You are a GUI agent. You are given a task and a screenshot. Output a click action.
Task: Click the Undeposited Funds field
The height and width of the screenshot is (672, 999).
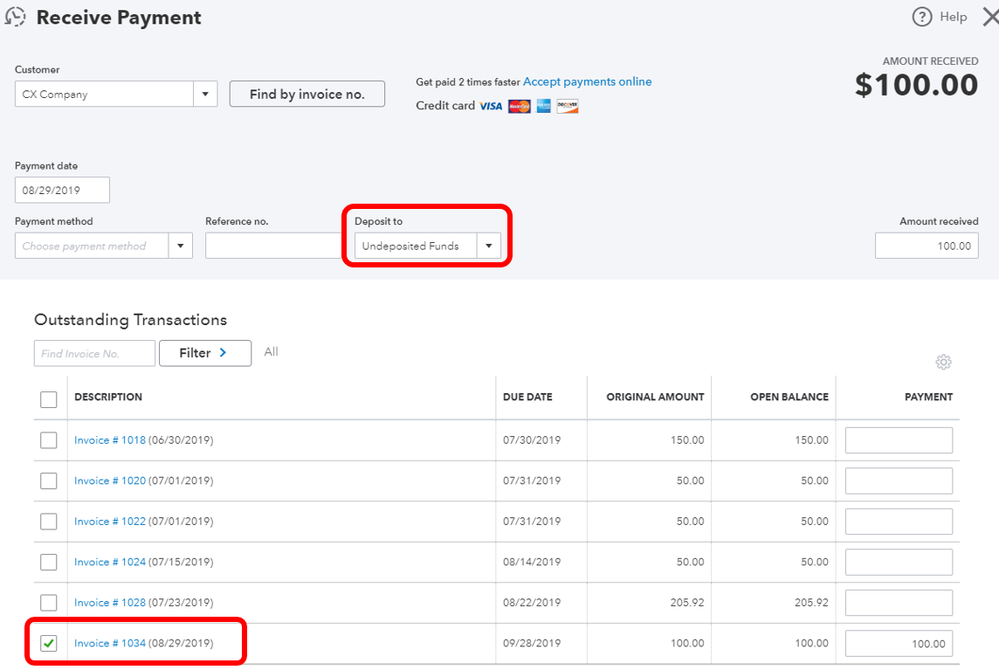[415, 246]
